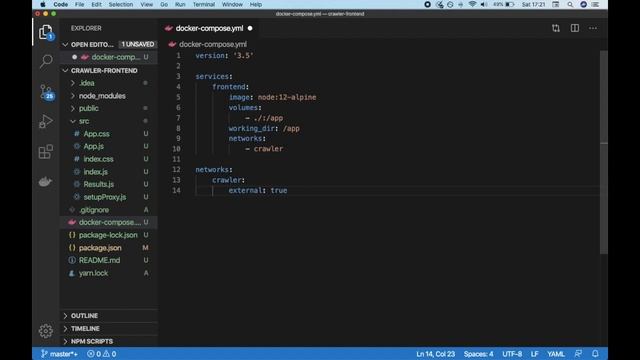Collapse the src folder
640x360 pixels.
(72, 121)
